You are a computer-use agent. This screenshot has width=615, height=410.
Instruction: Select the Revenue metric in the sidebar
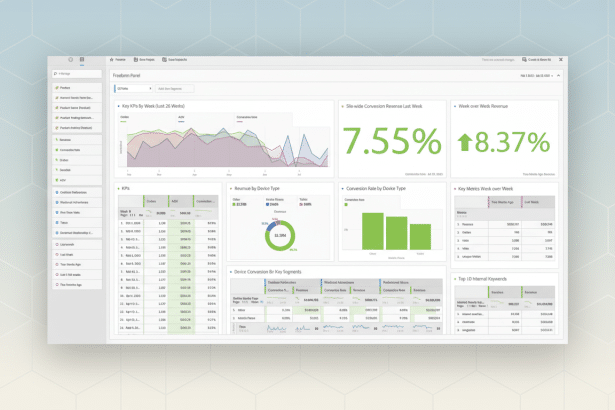pyautogui.click(x=77, y=140)
